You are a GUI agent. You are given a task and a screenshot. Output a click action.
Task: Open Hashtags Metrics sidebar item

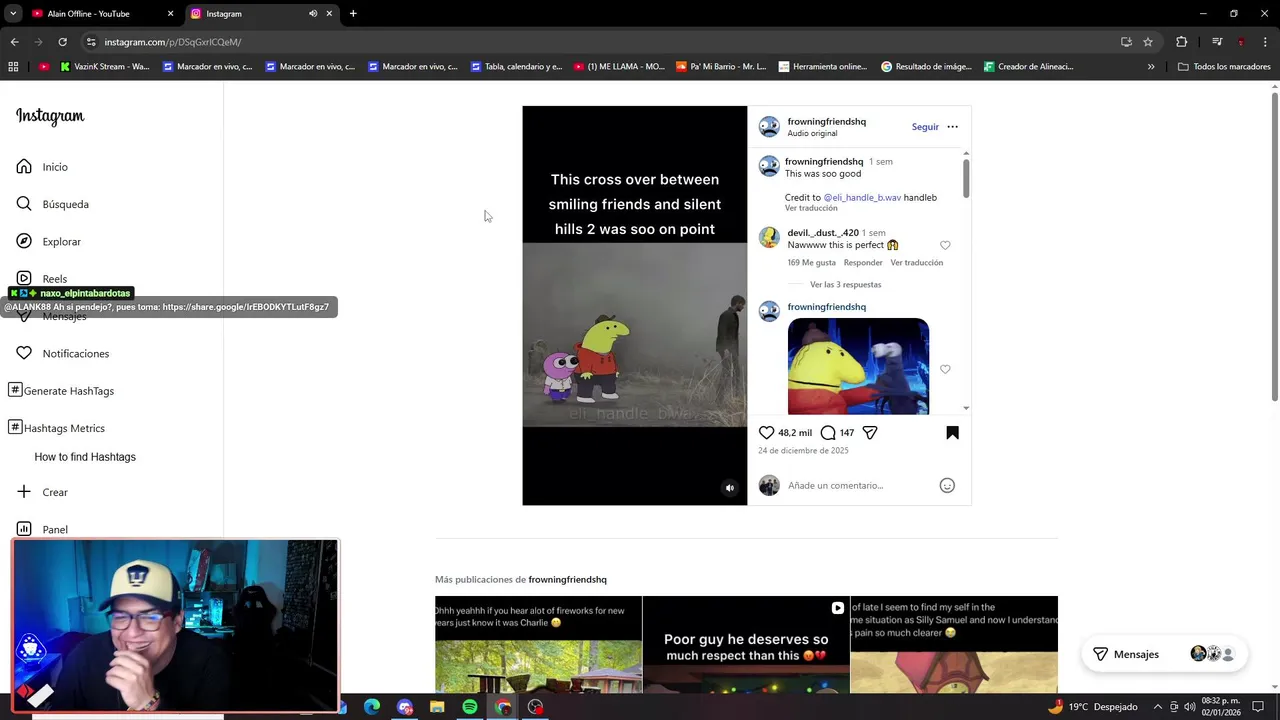(x=57, y=428)
